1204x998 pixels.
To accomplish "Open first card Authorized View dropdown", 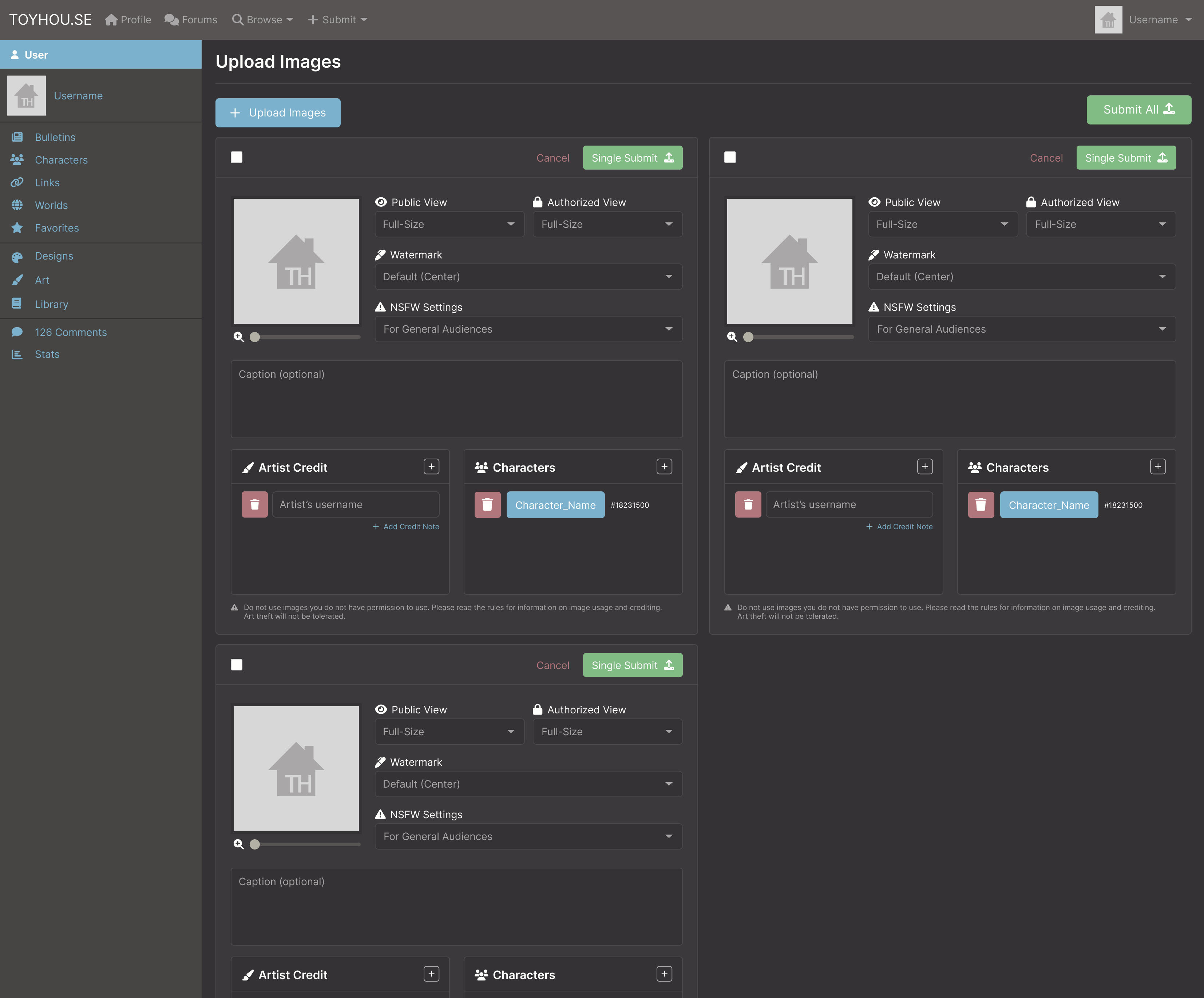I will click(607, 224).
